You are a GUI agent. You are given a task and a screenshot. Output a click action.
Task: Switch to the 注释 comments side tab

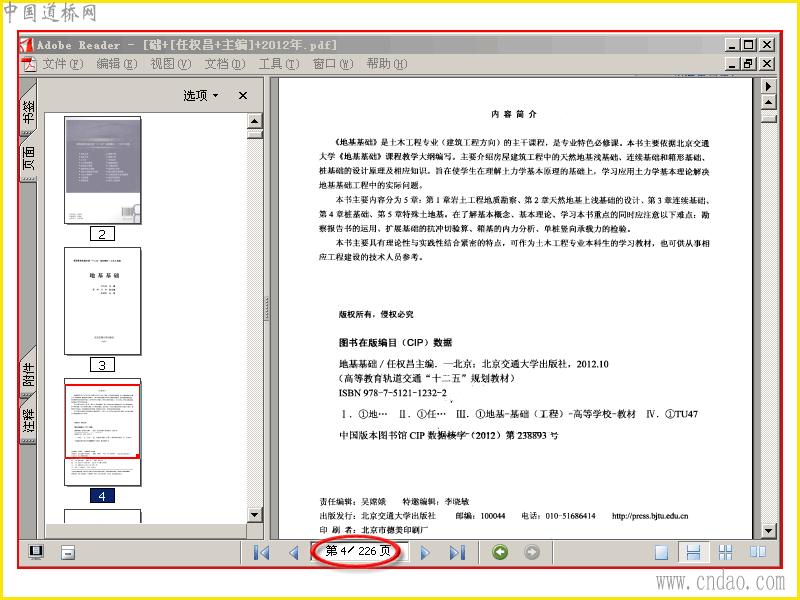(28, 419)
